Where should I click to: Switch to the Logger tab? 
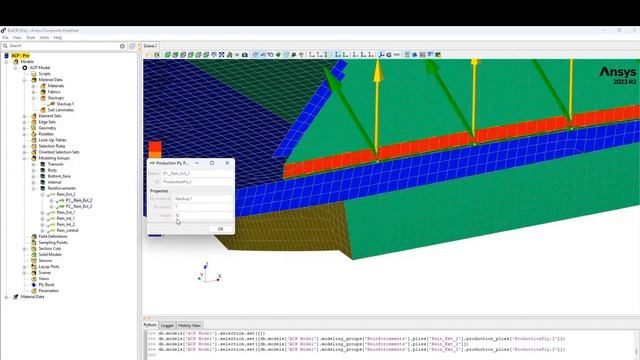click(167, 325)
